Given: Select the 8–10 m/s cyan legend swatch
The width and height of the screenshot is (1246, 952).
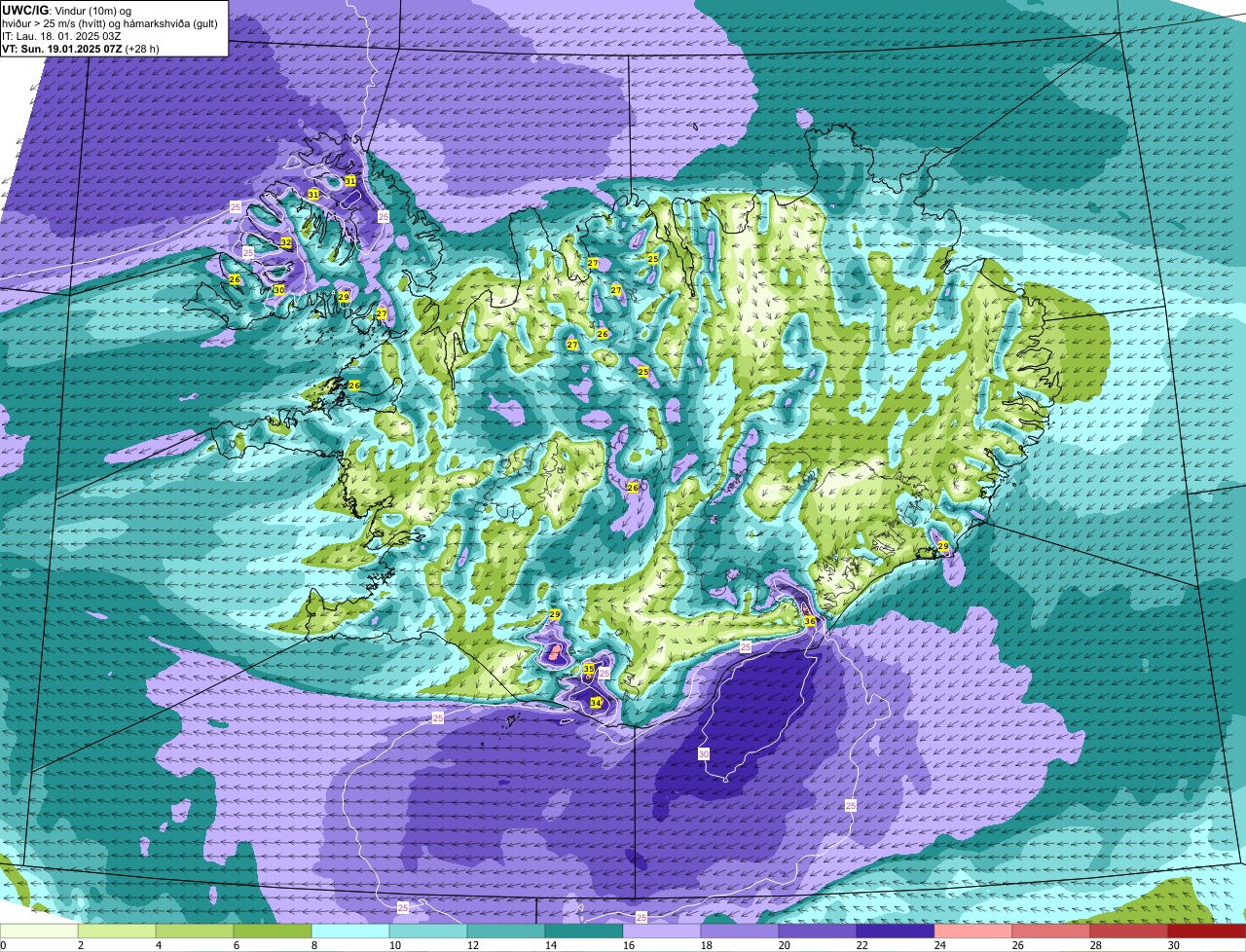Looking at the screenshot, I should [x=350, y=932].
